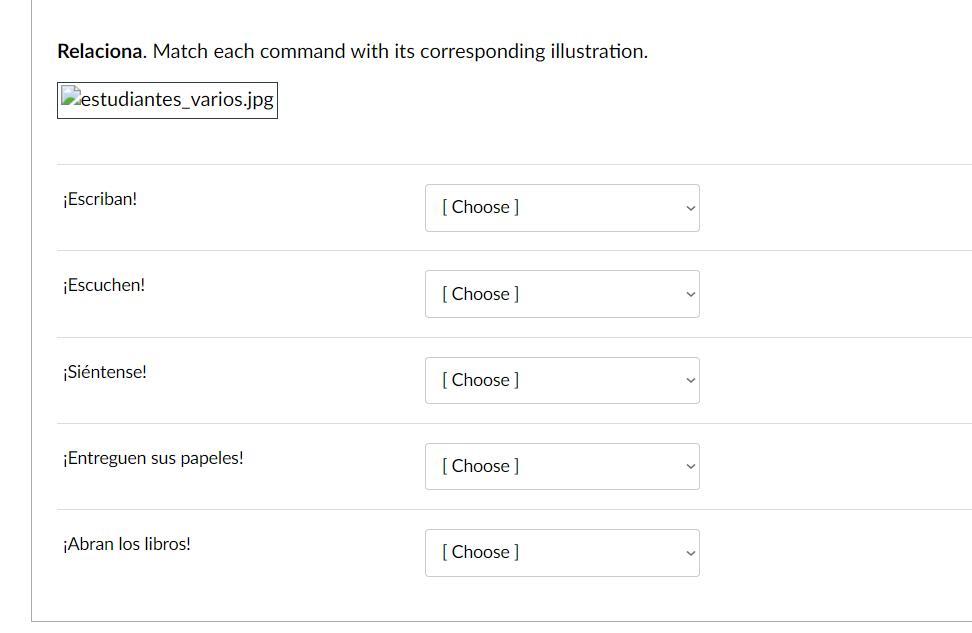Open the ¡Escriban! answer dropdown

point(561,208)
